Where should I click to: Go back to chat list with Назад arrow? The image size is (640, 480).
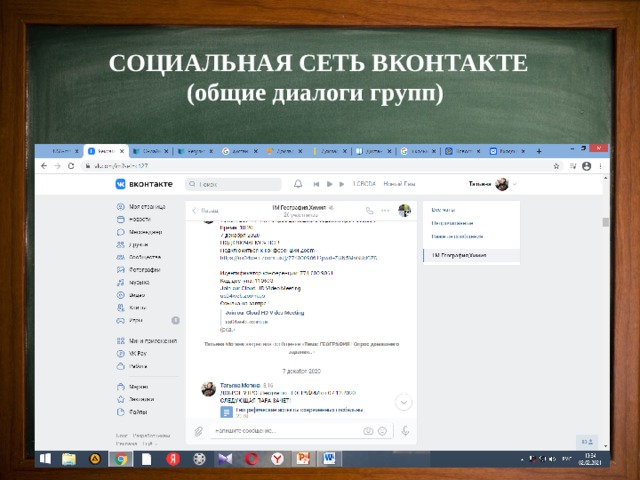[x=205, y=211]
